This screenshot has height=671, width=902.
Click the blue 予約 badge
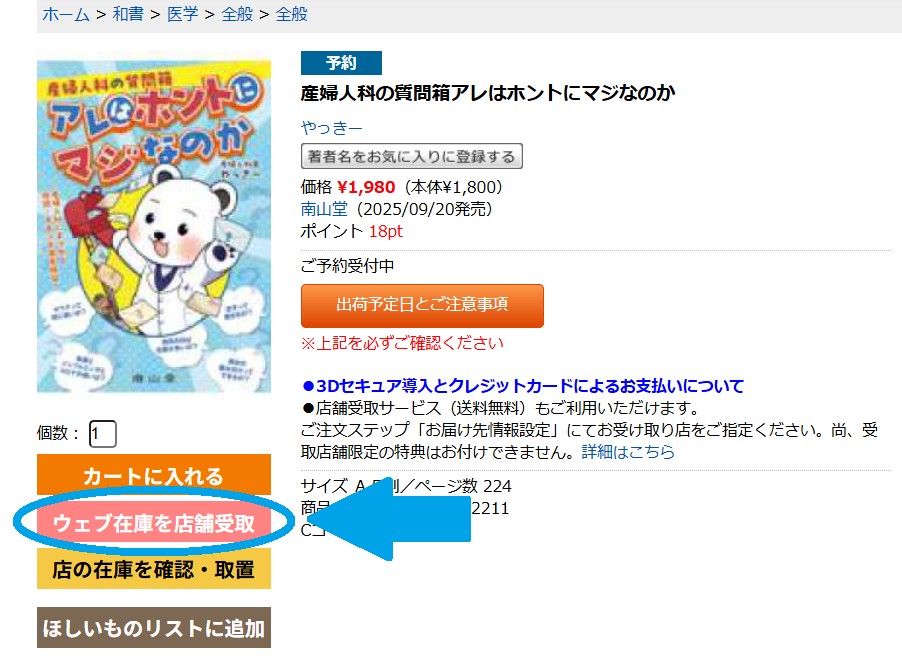341,63
